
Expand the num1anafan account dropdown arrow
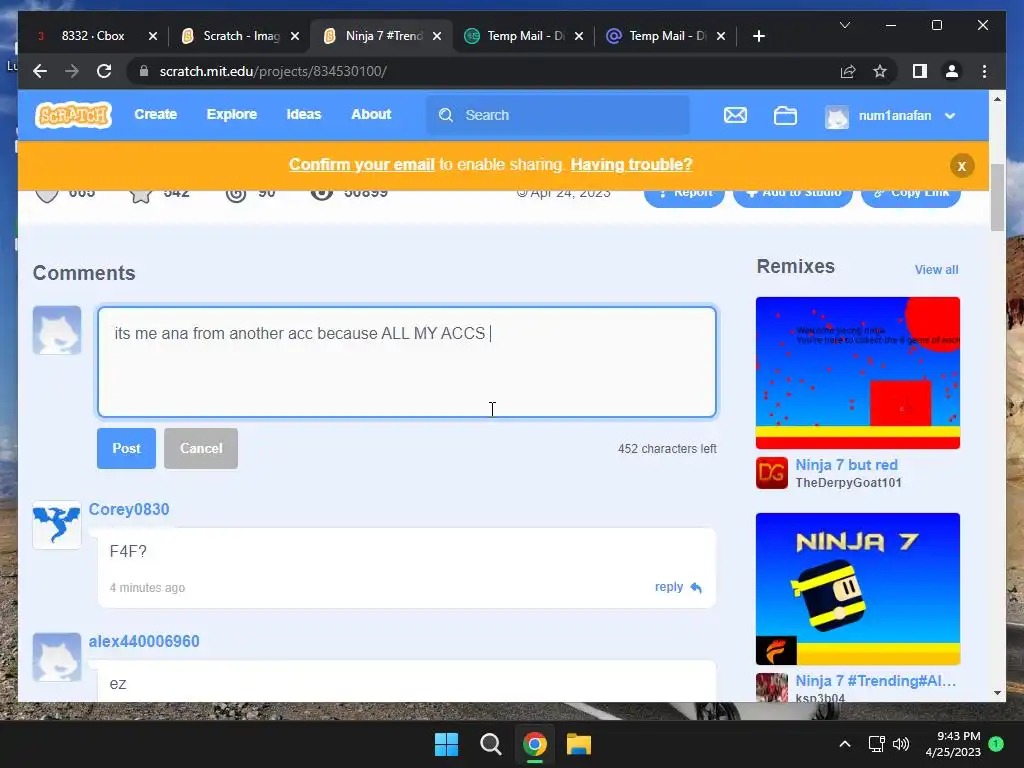950,116
